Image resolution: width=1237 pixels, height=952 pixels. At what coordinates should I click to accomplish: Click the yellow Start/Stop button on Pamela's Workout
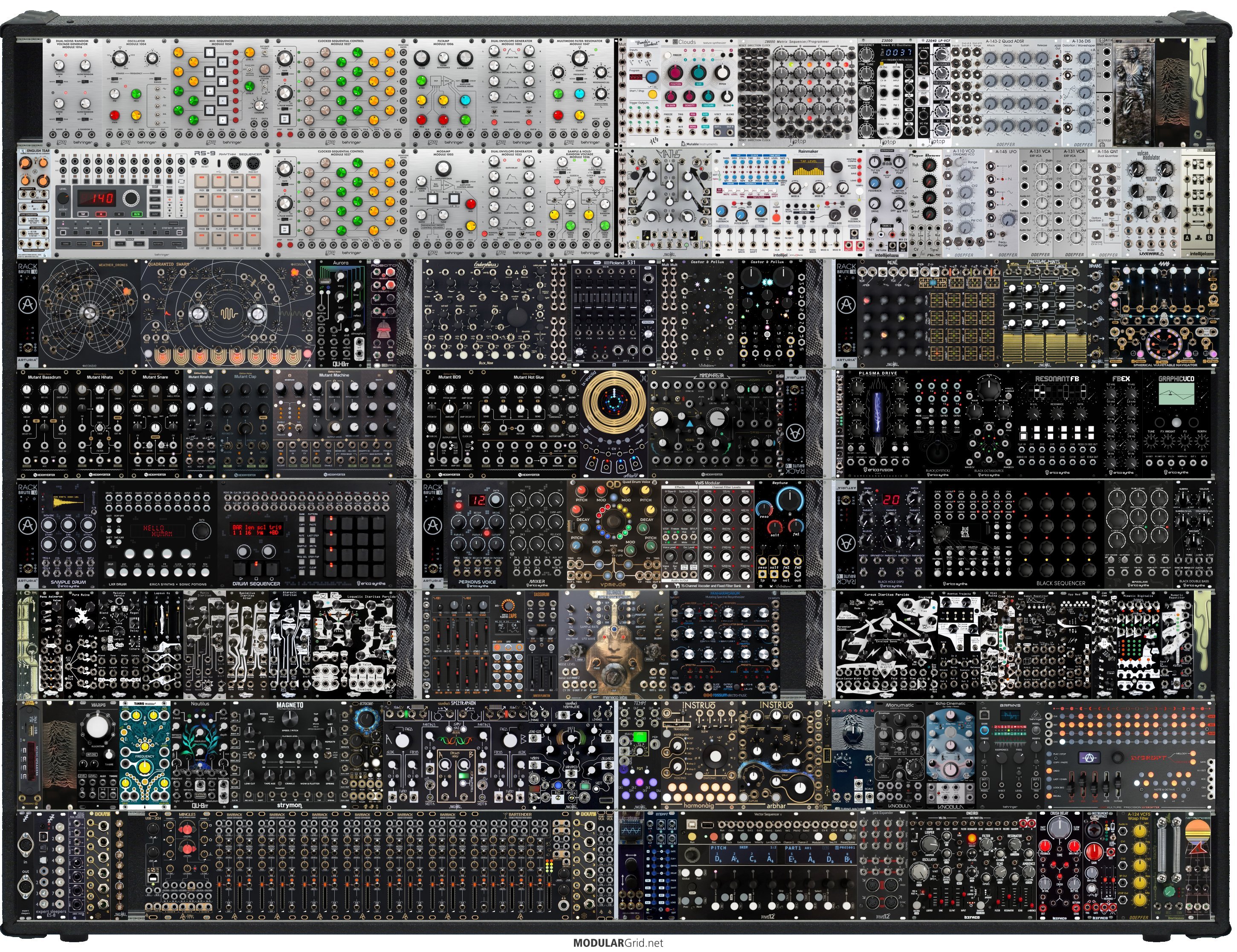[x=652, y=95]
